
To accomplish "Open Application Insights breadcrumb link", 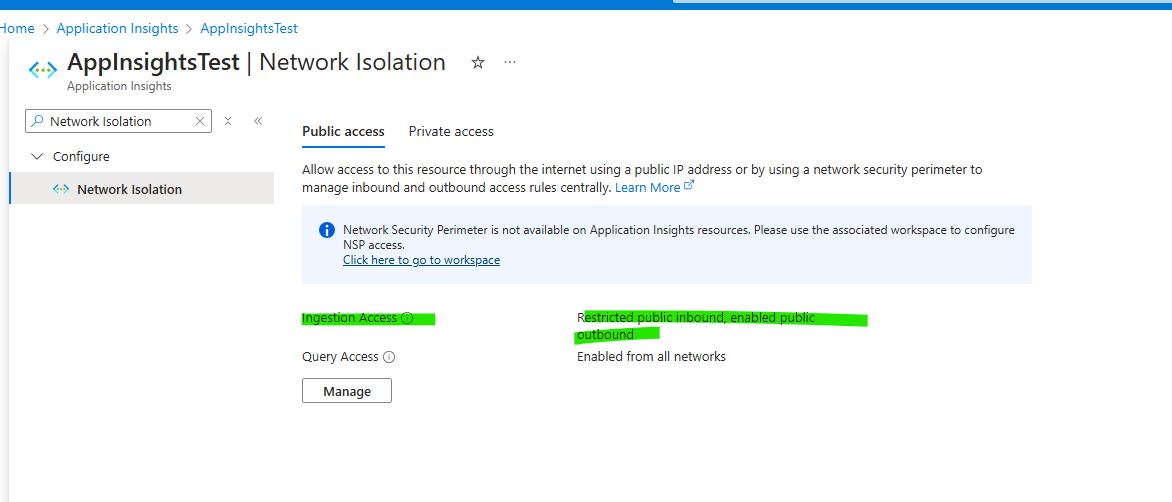I will coord(117,29).
